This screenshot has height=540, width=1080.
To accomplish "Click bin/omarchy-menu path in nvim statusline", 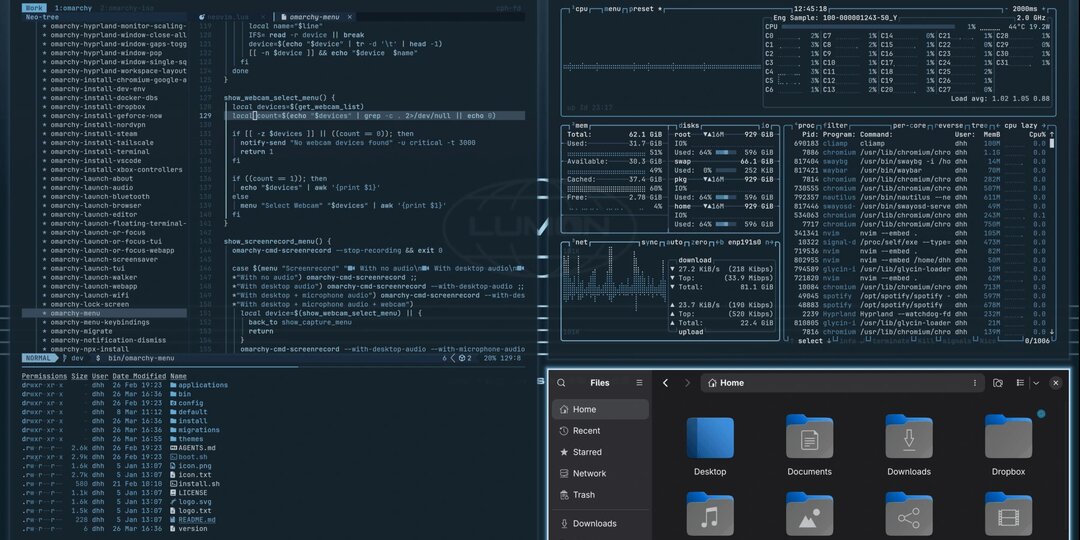I will [x=141, y=358].
